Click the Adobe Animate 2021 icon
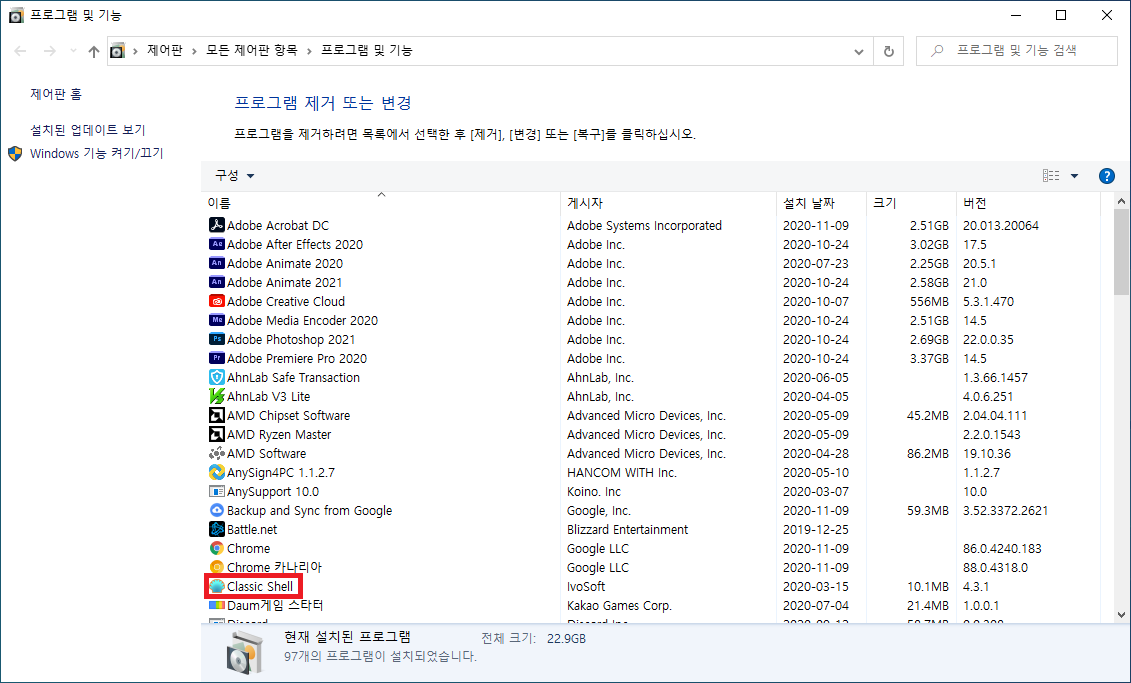This screenshot has height=683, width=1131. point(216,282)
